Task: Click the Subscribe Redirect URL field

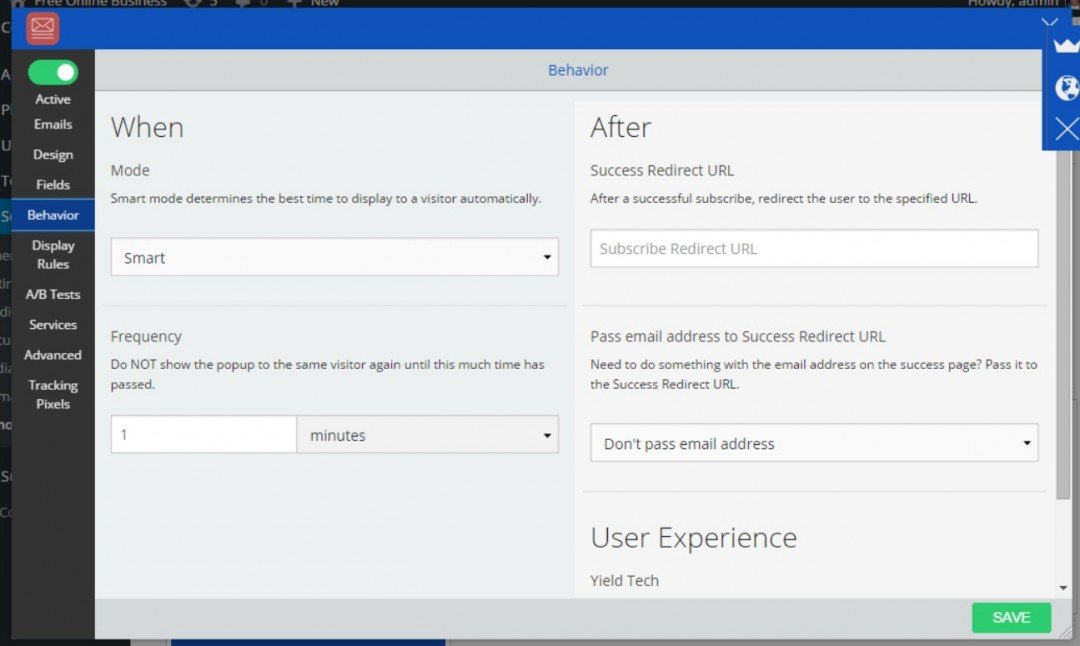Action: coord(814,248)
